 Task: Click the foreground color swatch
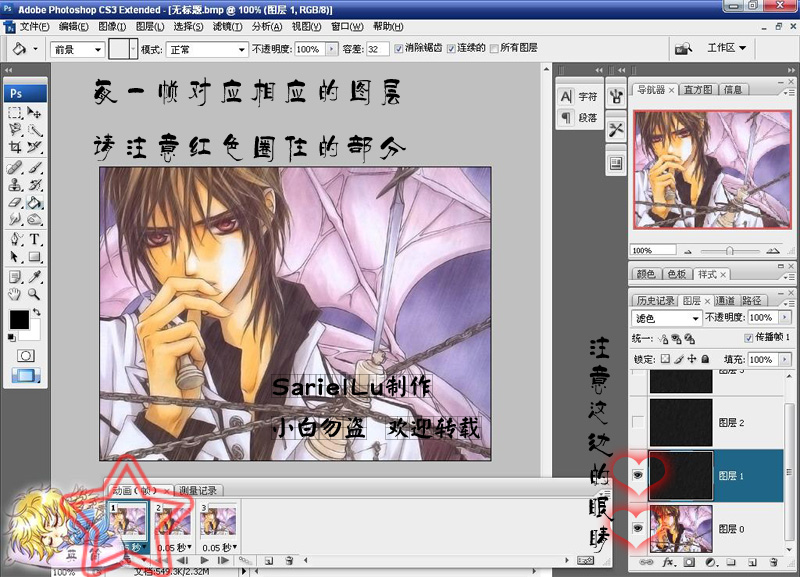coord(19,320)
